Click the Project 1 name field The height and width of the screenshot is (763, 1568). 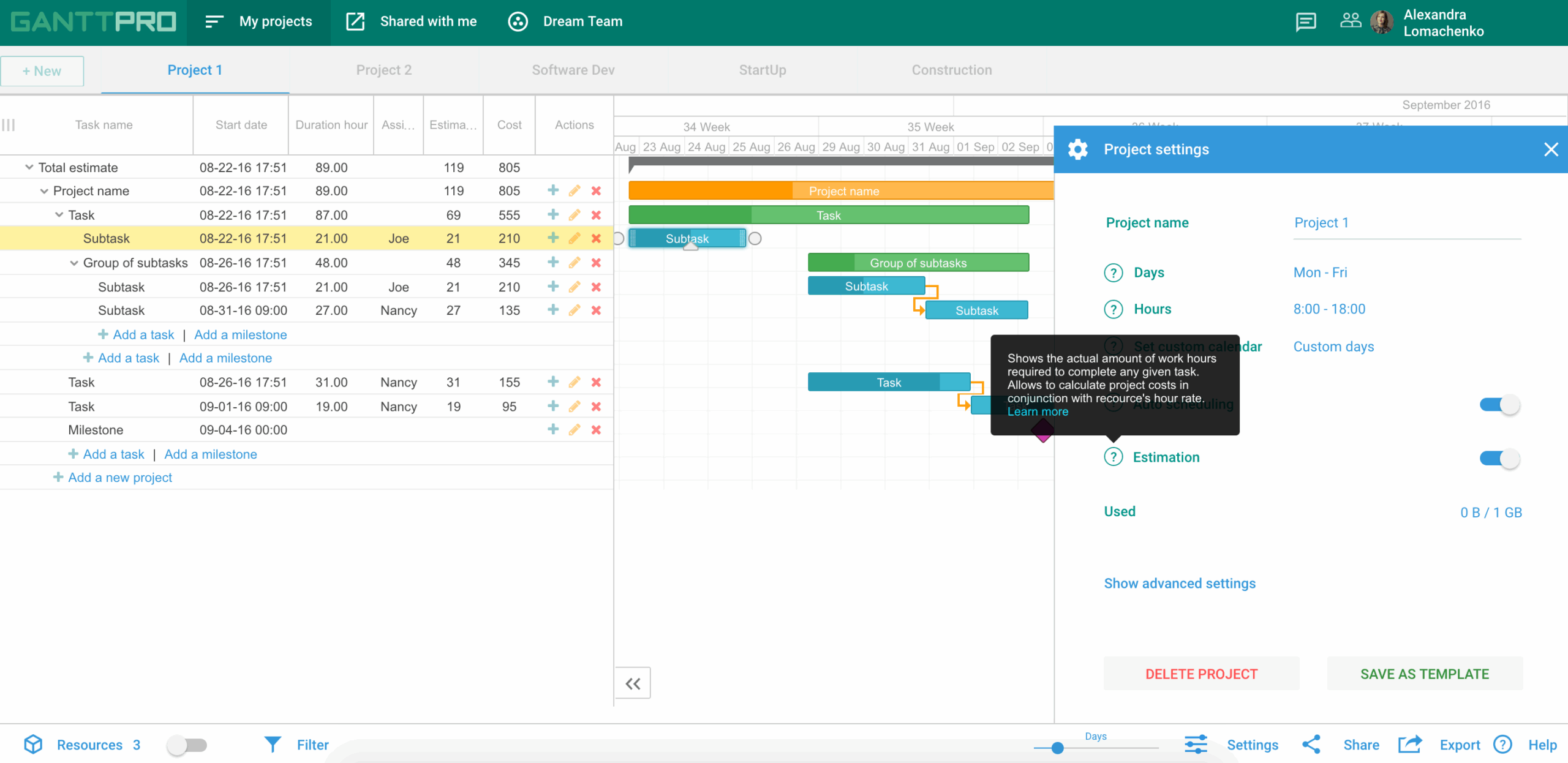tap(1321, 222)
